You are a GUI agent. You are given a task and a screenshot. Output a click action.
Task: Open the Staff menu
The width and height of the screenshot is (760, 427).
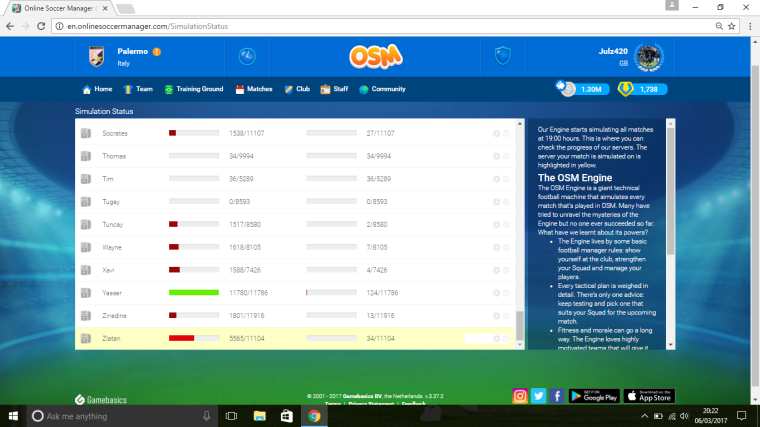point(334,89)
